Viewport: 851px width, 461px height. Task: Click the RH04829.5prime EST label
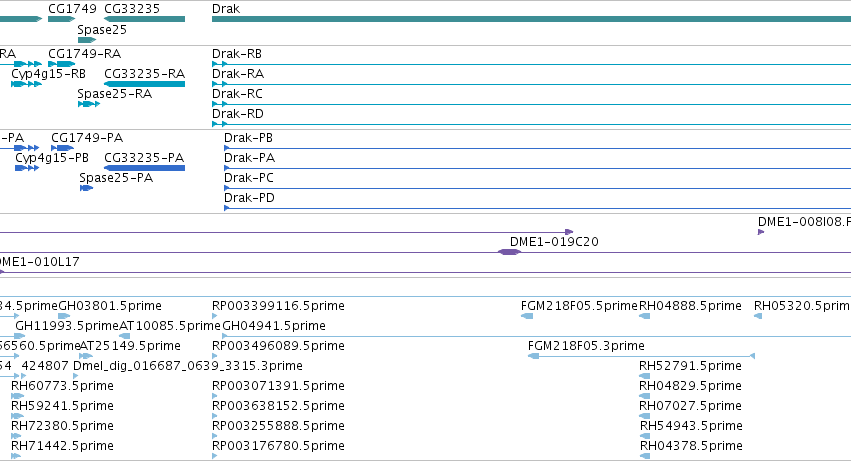coord(690,387)
